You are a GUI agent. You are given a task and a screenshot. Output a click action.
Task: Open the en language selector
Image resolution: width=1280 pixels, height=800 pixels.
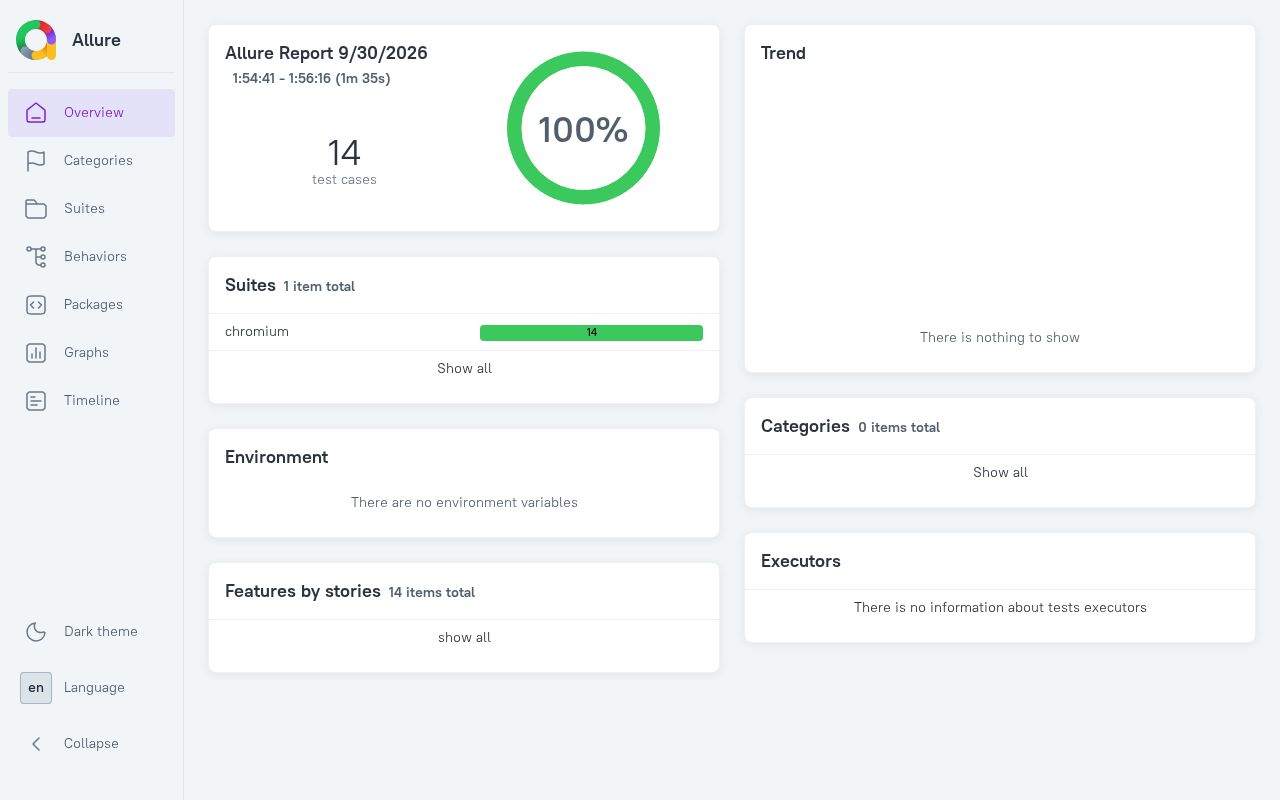(x=36, y=688)
